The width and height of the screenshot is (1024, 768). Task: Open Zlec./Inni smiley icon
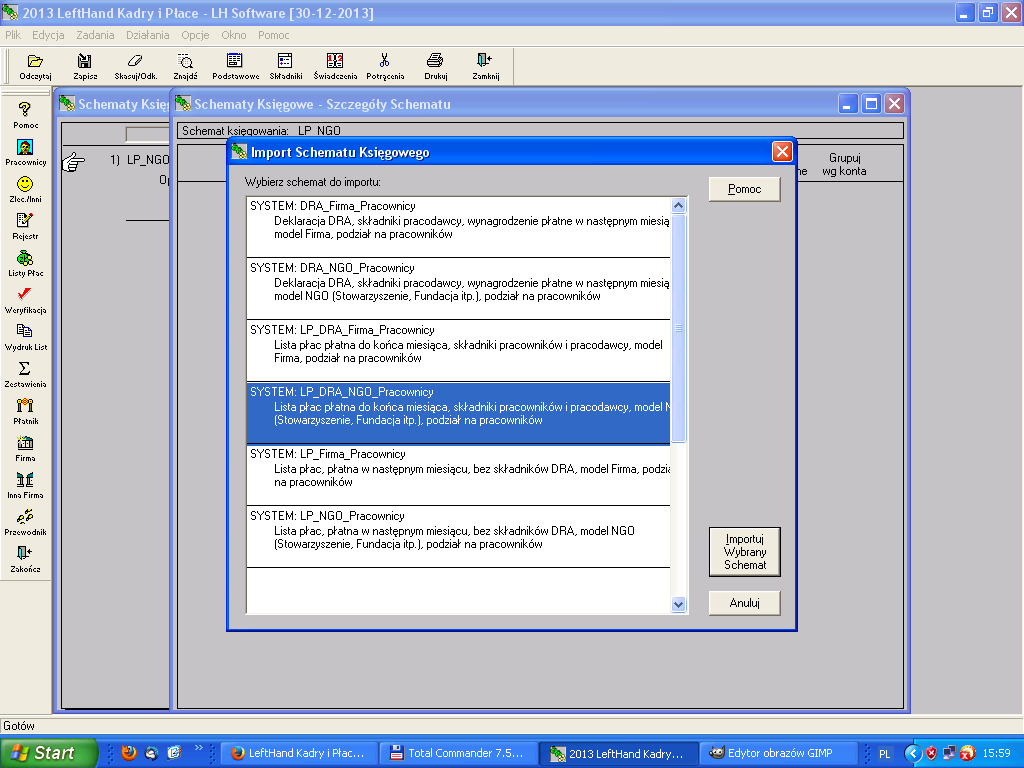click(x=25, y=189)
